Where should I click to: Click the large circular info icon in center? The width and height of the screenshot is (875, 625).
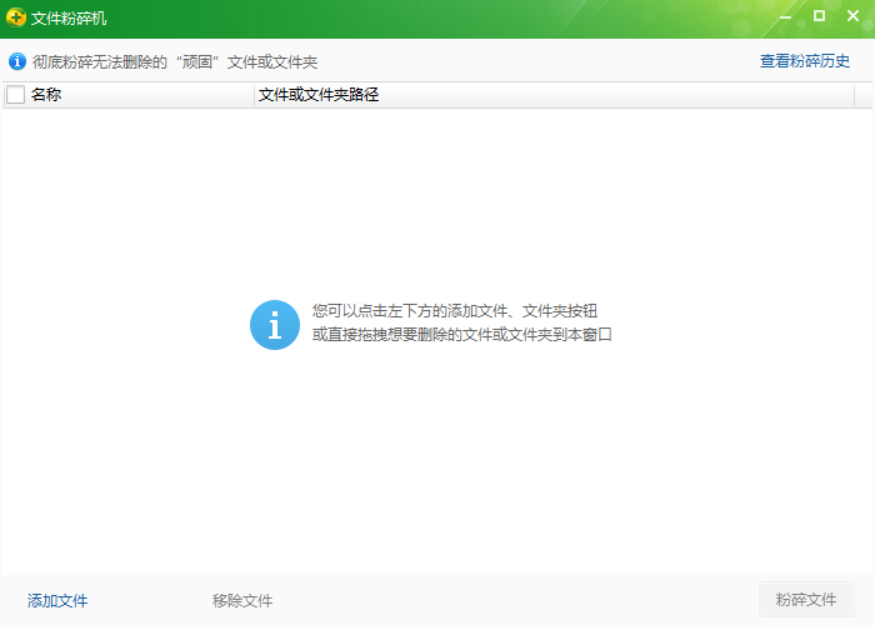(274, 324)
